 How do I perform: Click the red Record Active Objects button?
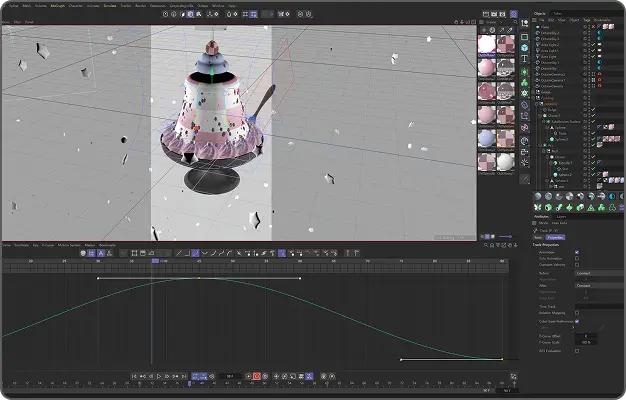[x=257, y=376]
